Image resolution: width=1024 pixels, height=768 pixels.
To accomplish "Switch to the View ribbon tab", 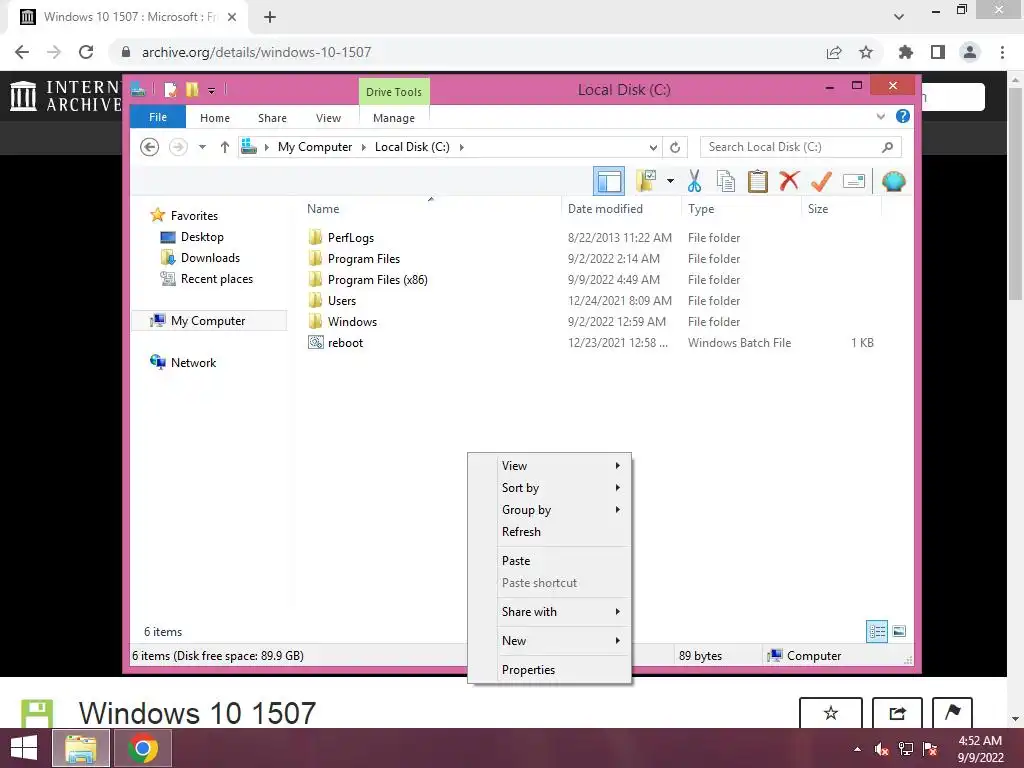I will (x=328, y=118).
